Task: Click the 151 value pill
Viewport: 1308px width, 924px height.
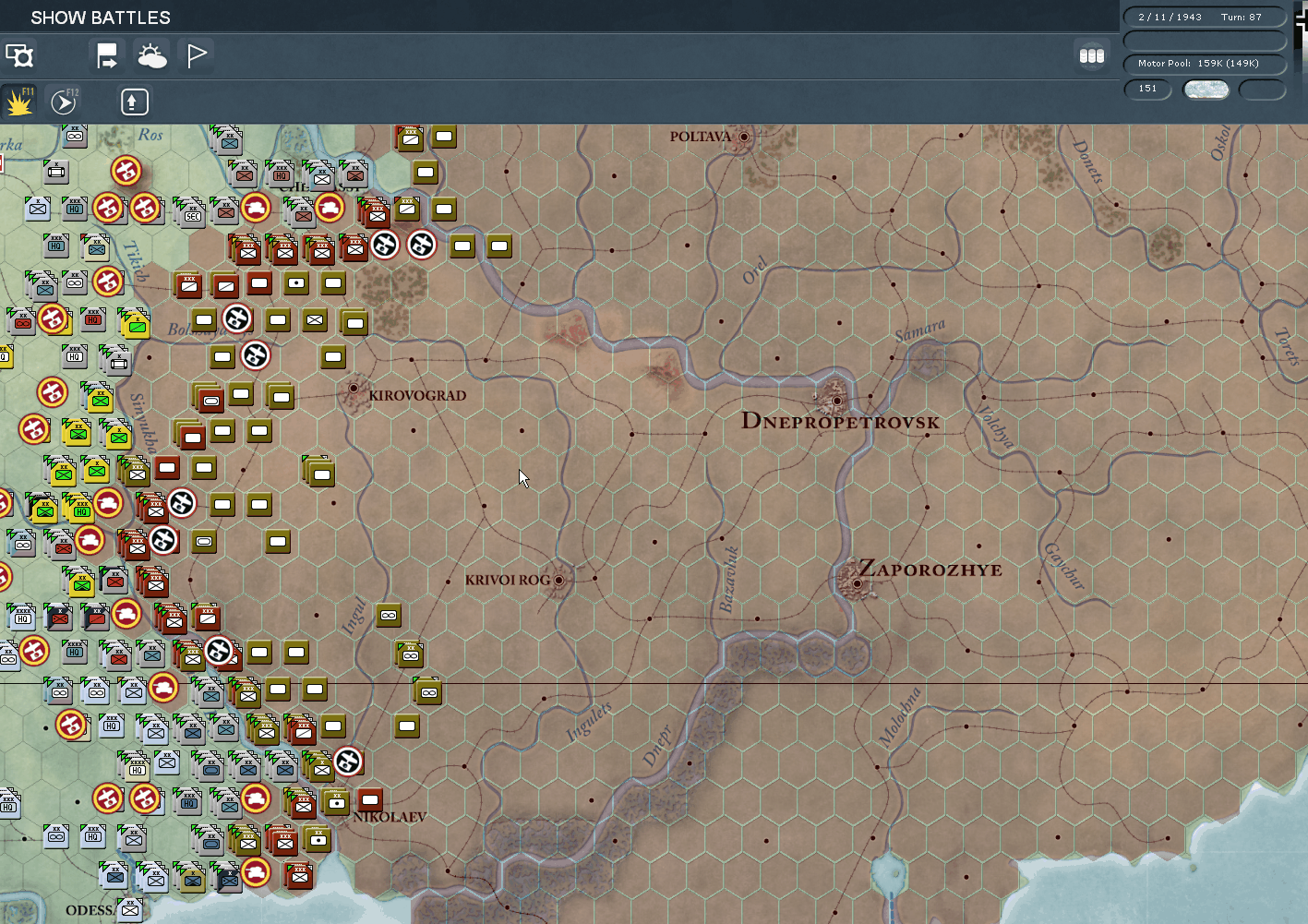Action: [1147, 89]
